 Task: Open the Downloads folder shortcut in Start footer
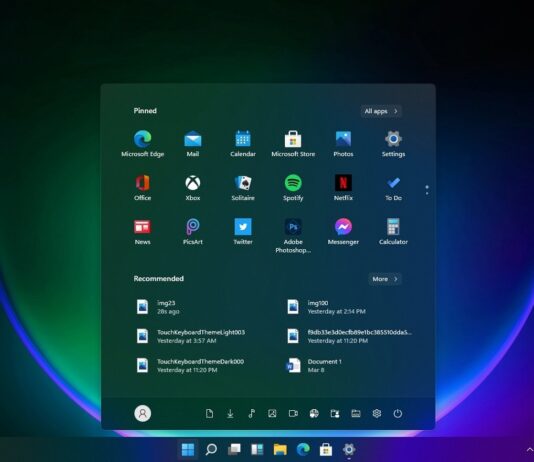[x=230, y=413]
